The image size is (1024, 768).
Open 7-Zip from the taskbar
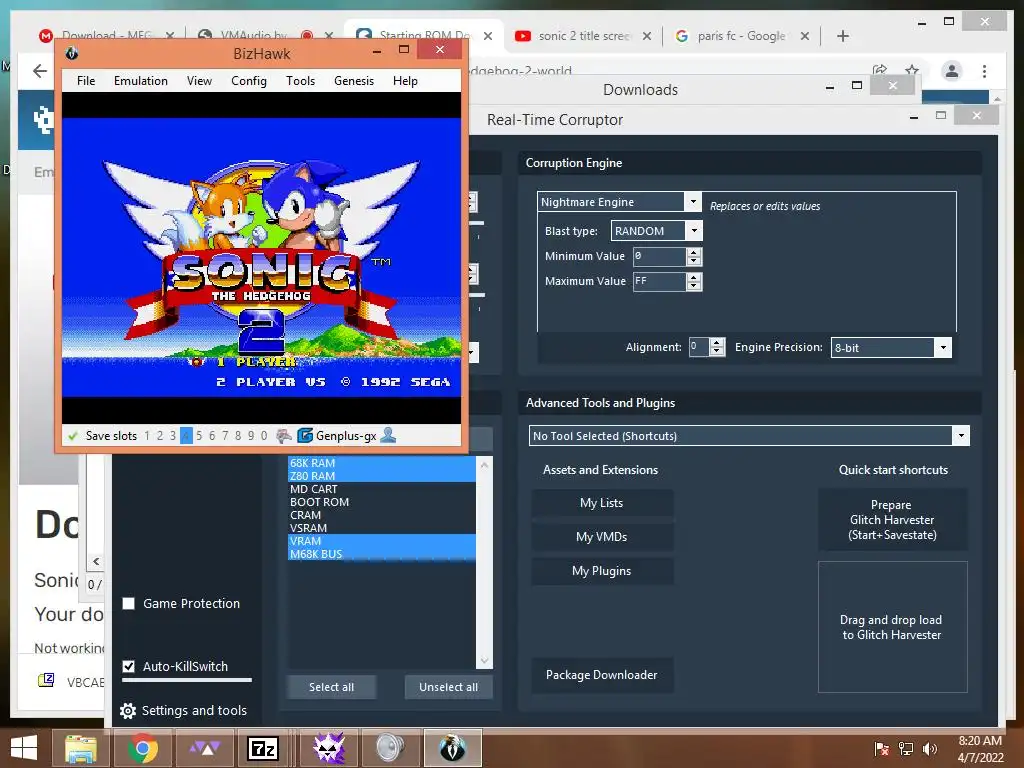(x=264, y=748)
